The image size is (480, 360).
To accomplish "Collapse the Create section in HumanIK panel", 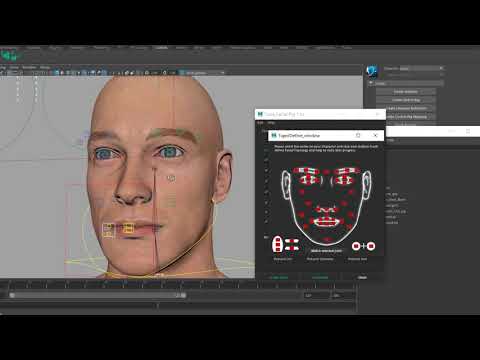I will point(371,83).
